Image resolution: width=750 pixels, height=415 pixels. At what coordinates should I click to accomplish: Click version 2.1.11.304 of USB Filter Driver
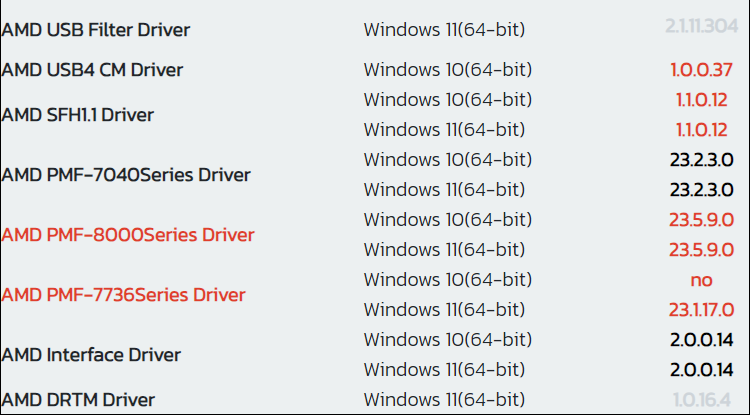point(701,26)
